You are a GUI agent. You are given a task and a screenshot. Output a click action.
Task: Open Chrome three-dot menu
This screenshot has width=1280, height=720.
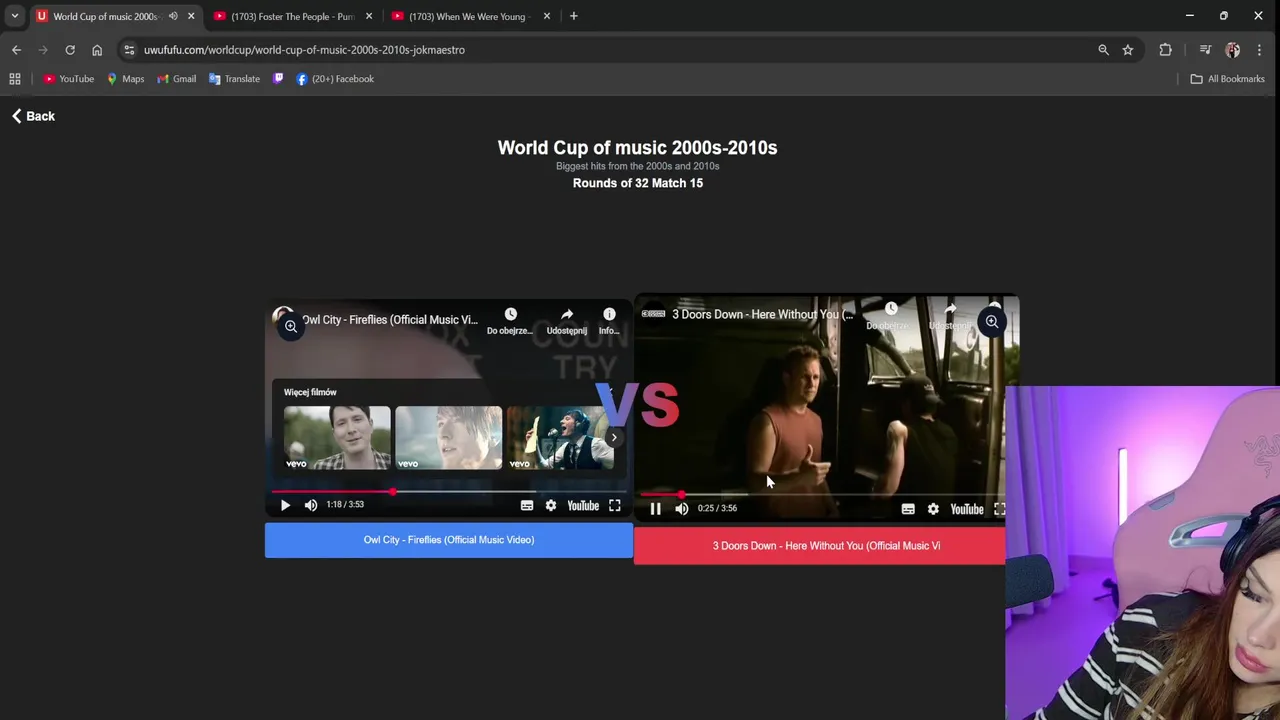pyautogui.click(x=1260, y=50)
